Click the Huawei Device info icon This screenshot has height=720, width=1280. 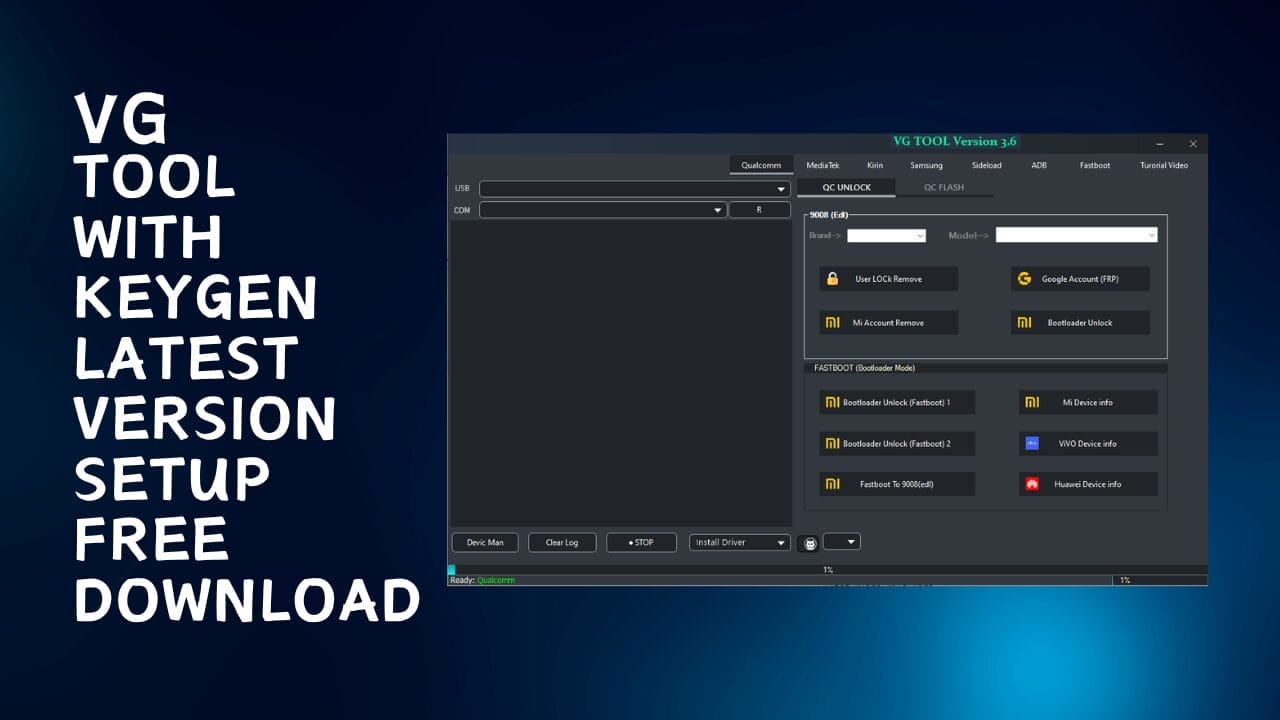point(1030,484)
